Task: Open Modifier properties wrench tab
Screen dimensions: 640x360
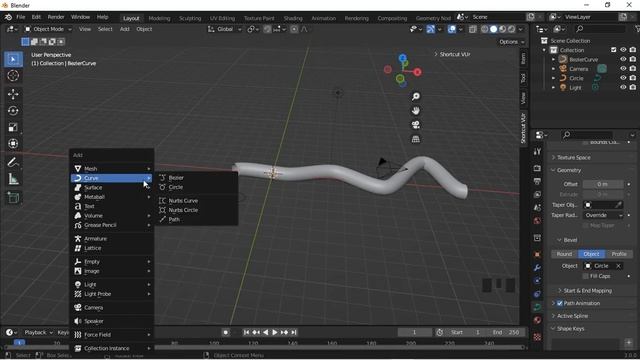Action: click(537, 268)
